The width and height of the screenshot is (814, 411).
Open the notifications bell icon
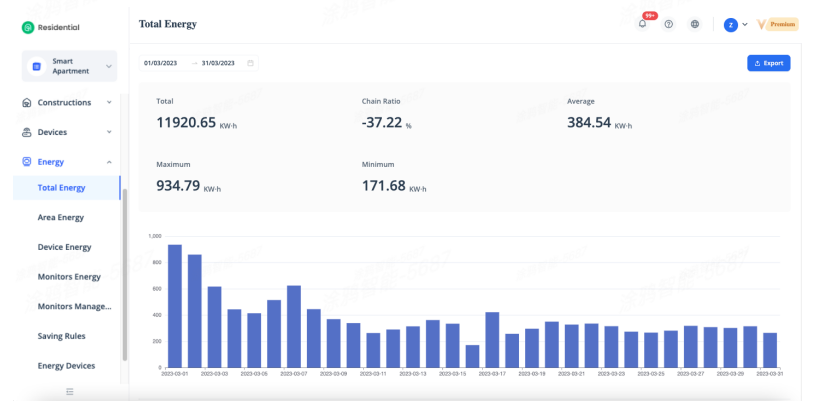click(642, 24)
